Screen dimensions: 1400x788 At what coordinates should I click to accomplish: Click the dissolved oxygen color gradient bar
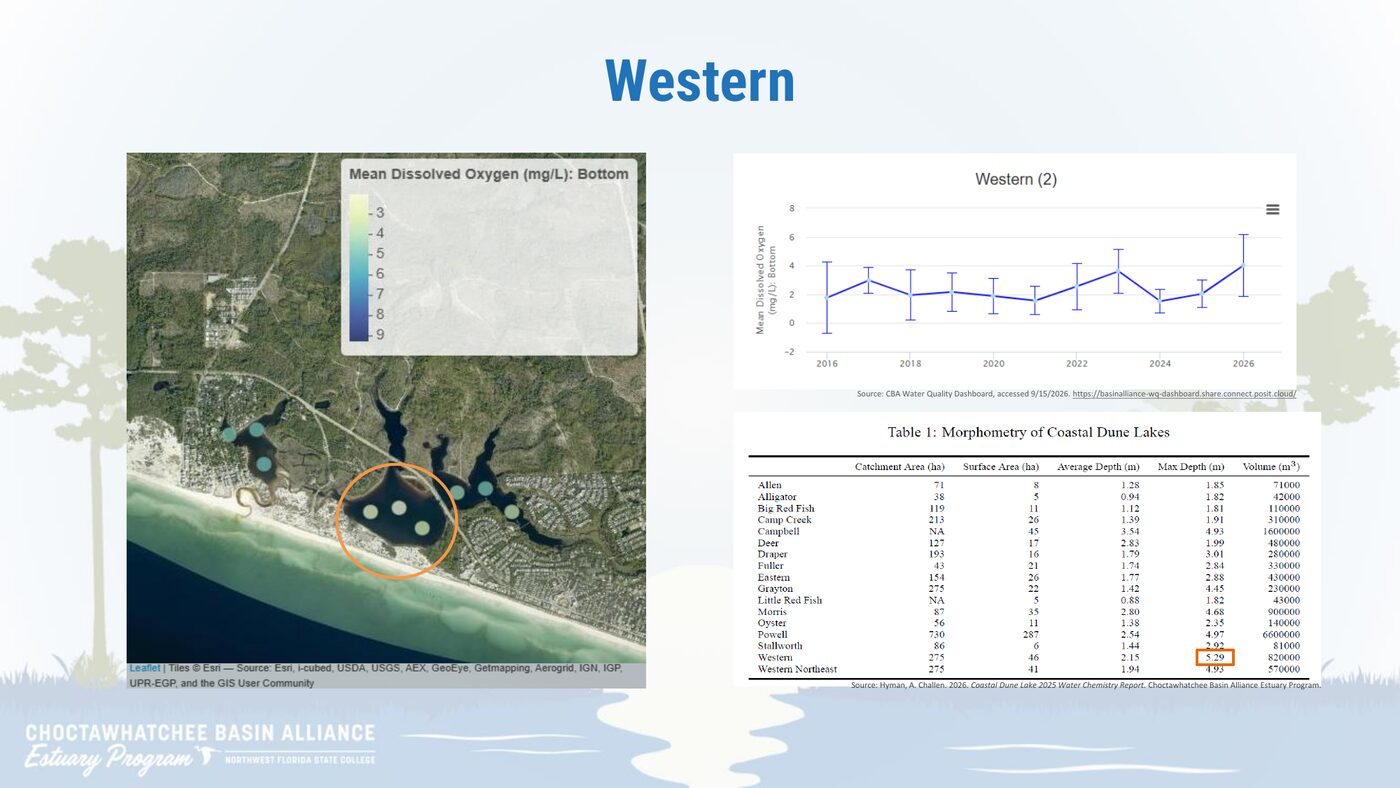coord(358,269)
